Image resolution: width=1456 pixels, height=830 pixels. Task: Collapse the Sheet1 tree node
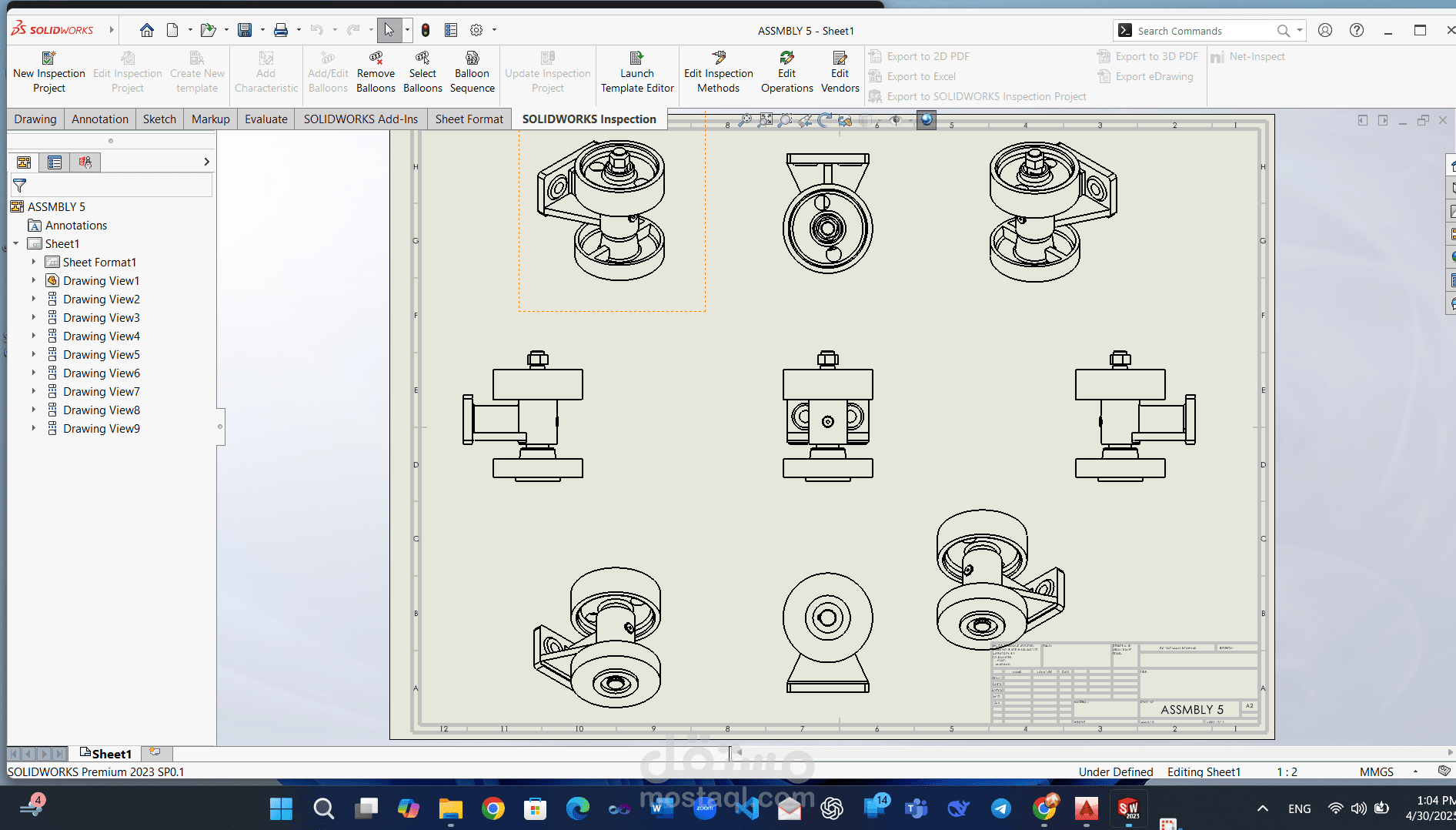point(16,244)
